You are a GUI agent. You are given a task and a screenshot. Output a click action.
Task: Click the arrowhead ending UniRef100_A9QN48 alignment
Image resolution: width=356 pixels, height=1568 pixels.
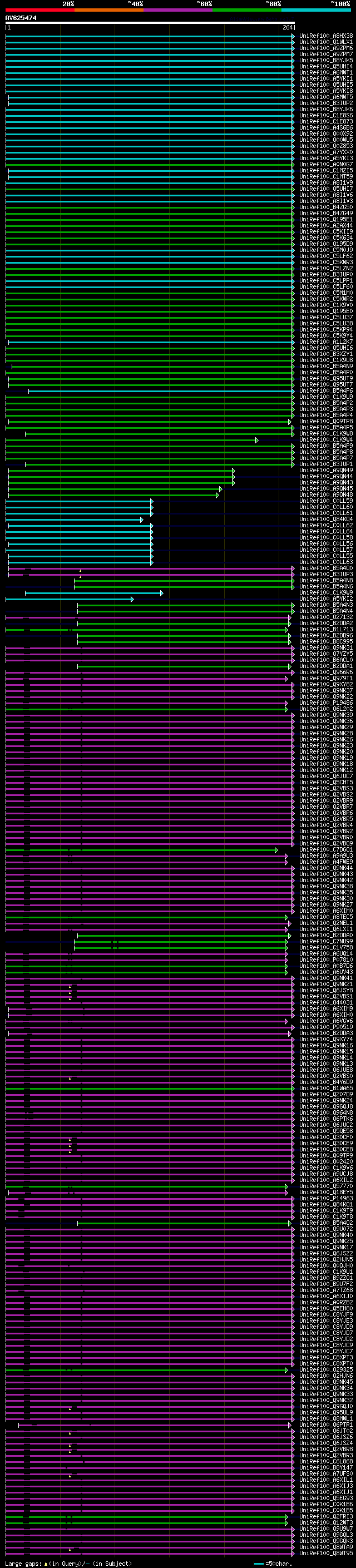tap(217, 495)
